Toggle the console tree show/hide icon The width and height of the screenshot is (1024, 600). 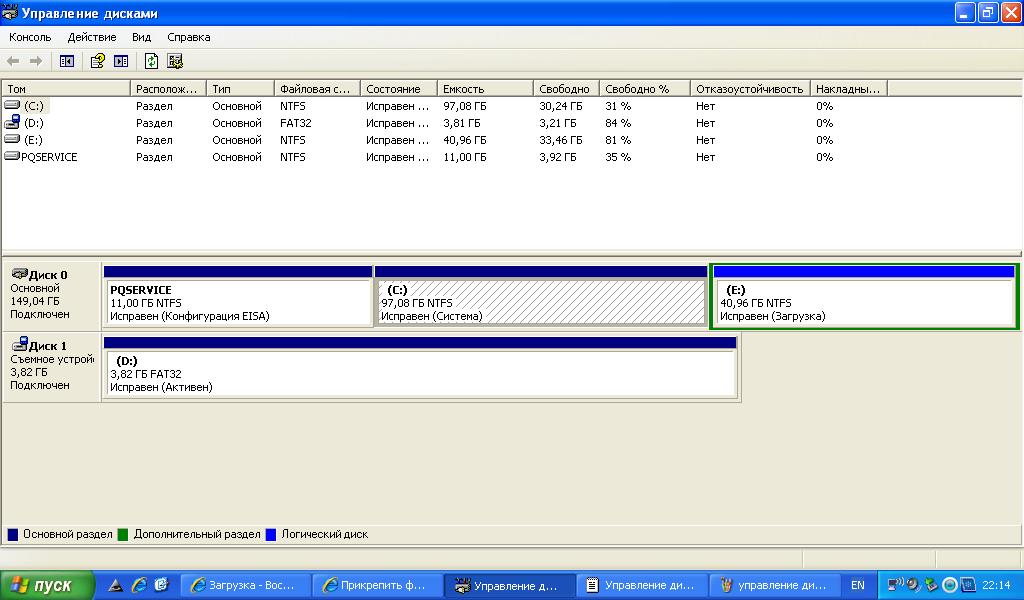[x=67, y=61]
